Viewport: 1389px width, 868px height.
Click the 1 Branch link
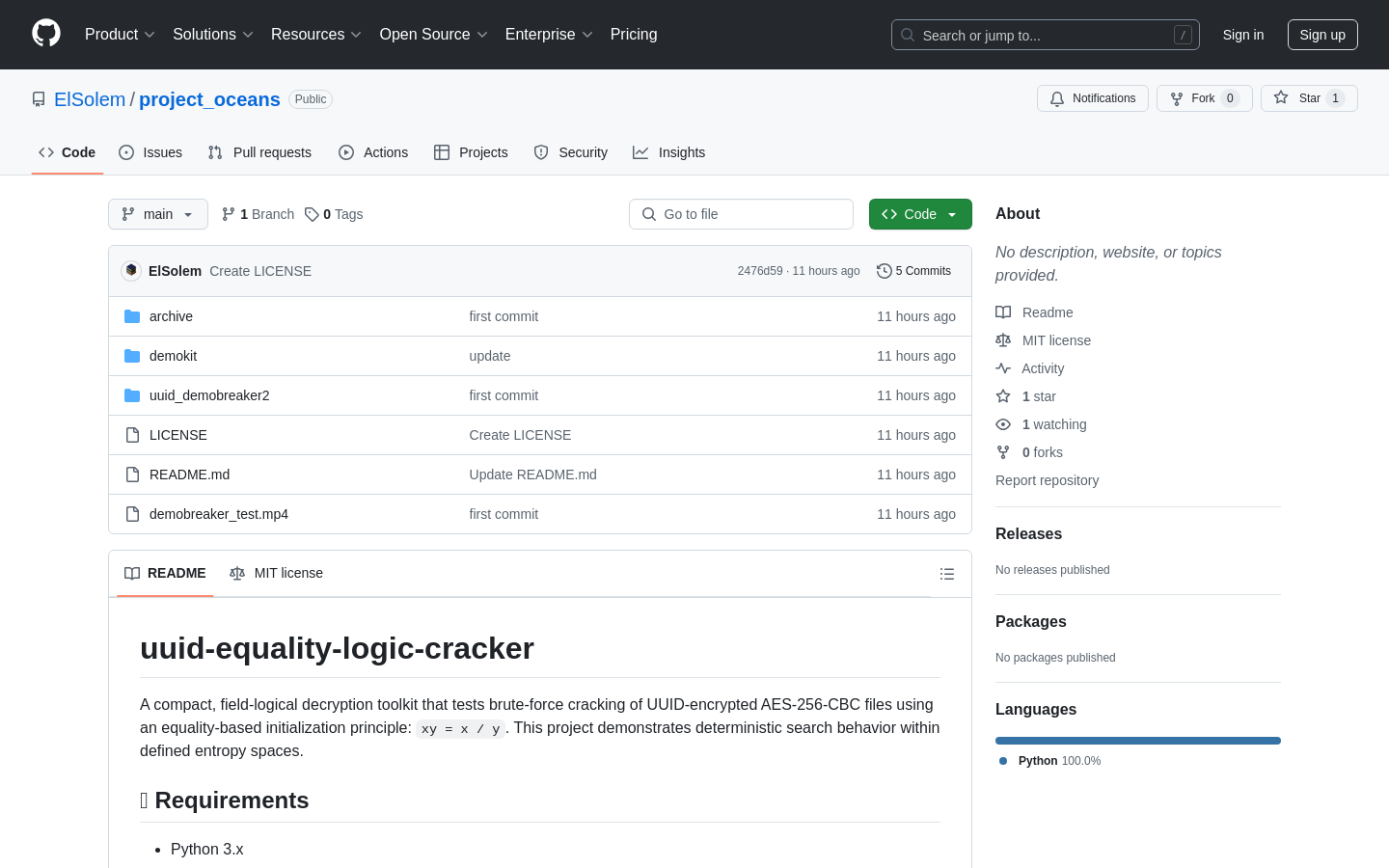coord(258,214)
